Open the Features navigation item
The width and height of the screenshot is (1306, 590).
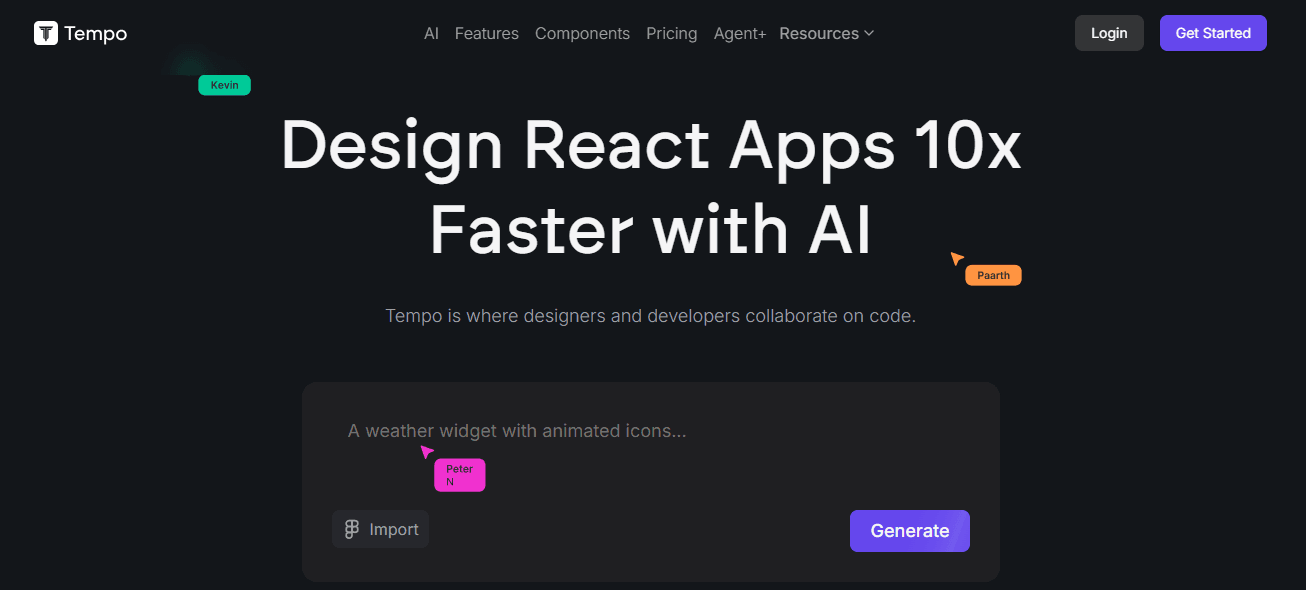click(486, 33)
